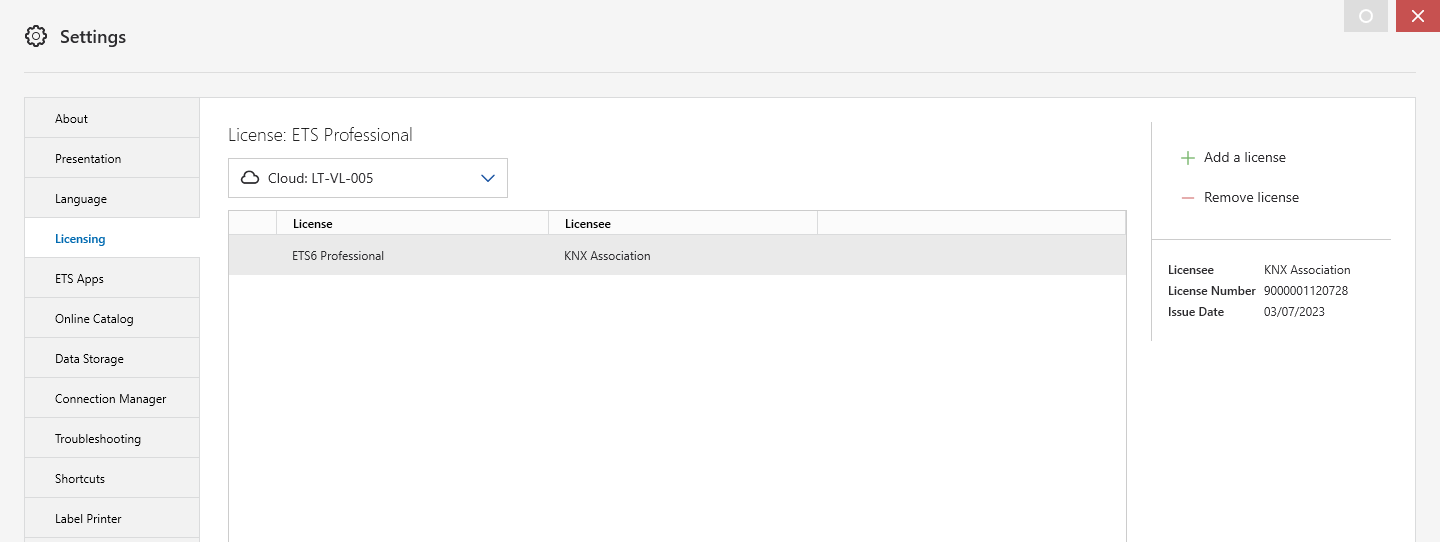
Task: Select the Label Printer tab
Action: (112, 518)
